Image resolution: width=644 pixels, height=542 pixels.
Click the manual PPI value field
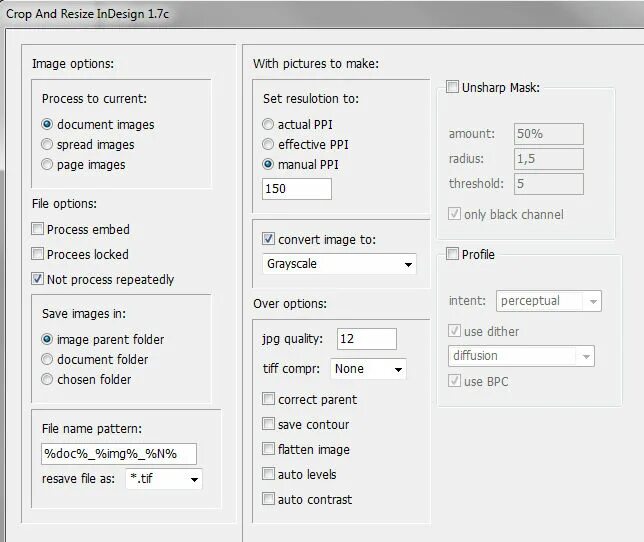tap(296, 189)
